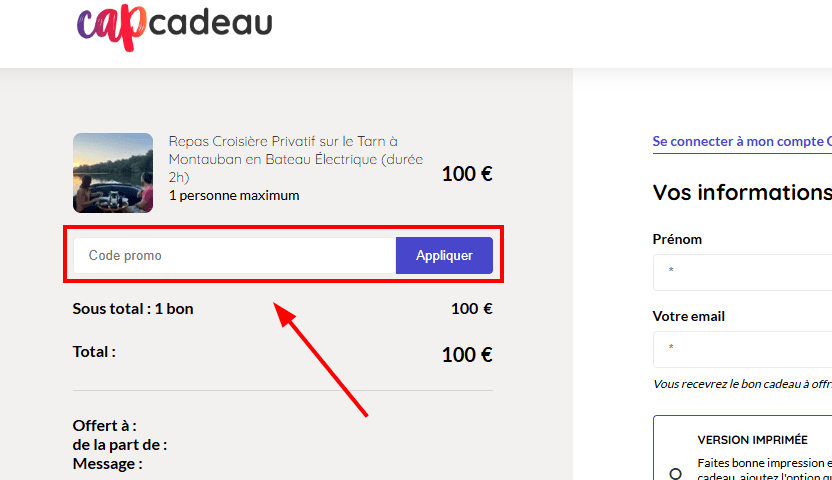Click the de la part de : label
Image resolution: width=832 pixels, height=480 pixels.
pos(120,445)
